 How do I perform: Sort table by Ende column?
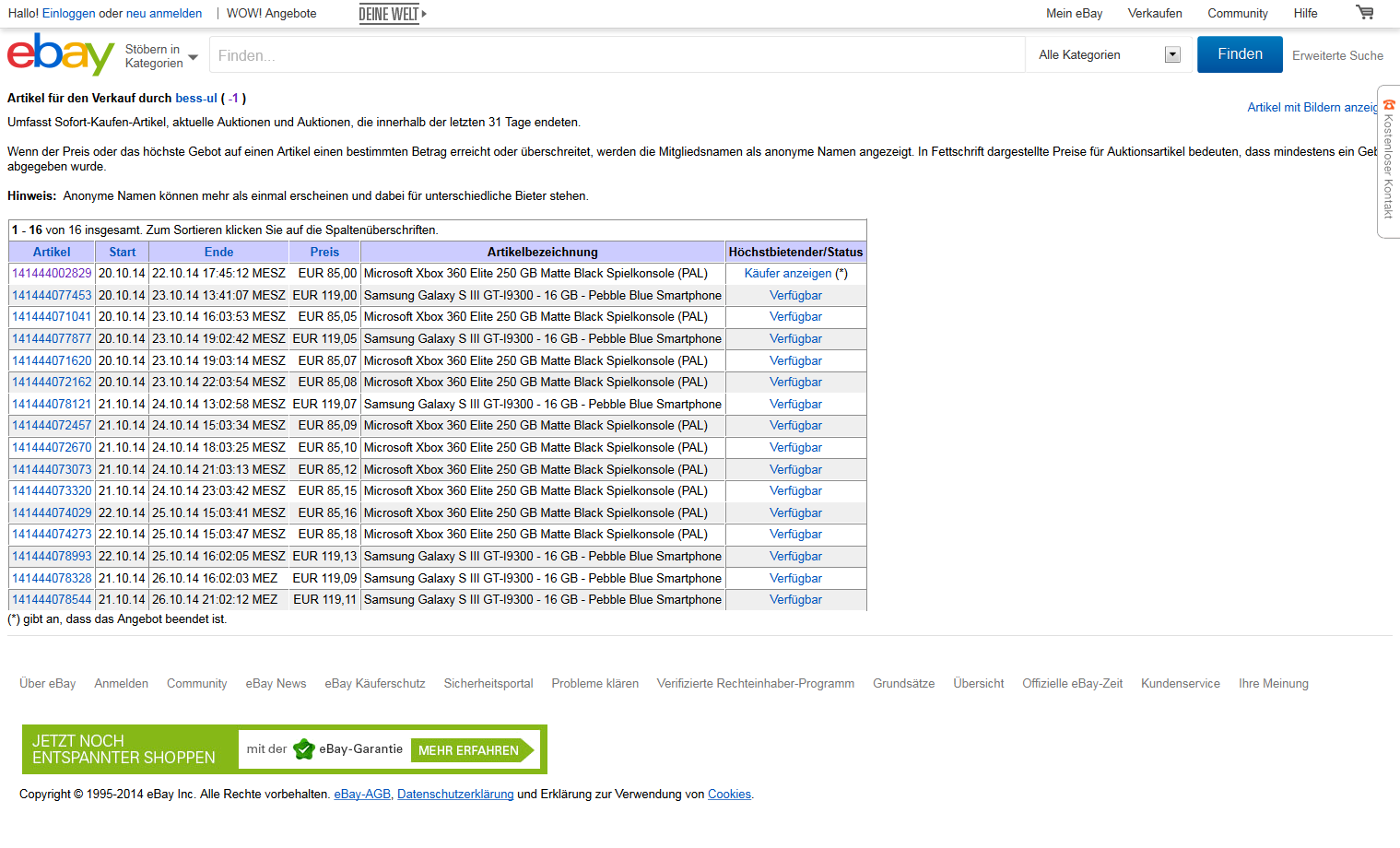tap(218, 252)
